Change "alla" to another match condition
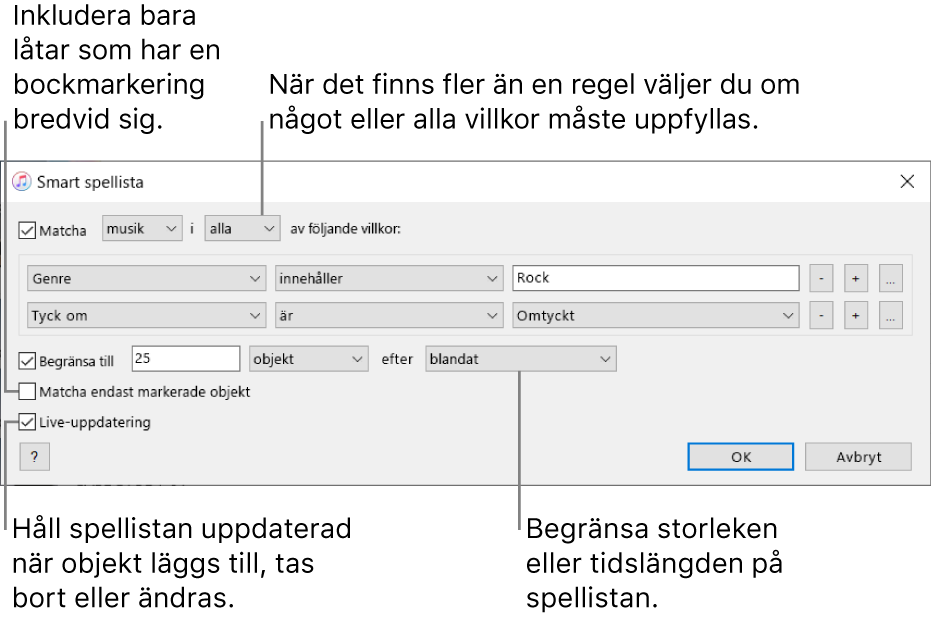 point(241,228)
